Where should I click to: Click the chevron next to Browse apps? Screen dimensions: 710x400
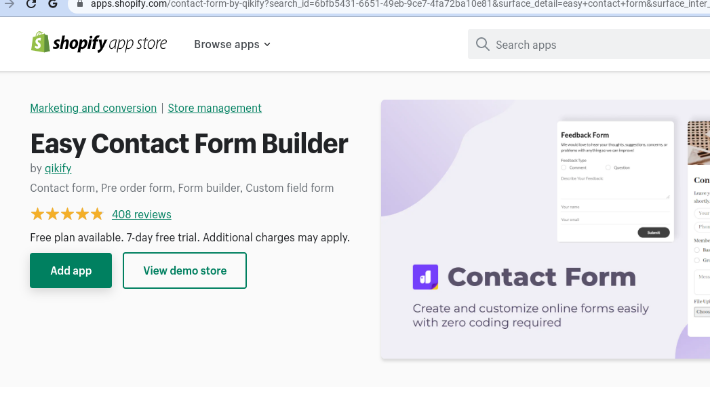[x=267, y=44]
